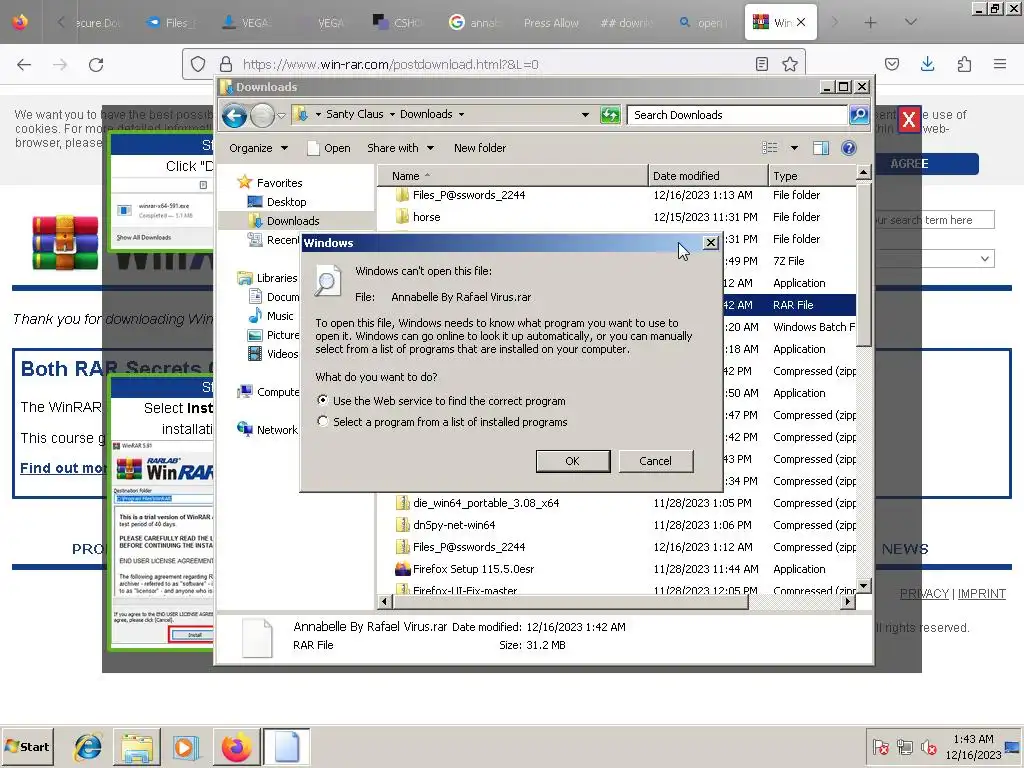Open the Organize menu
The height and width of the screenshot is (768, 1024).
[258, 148]
